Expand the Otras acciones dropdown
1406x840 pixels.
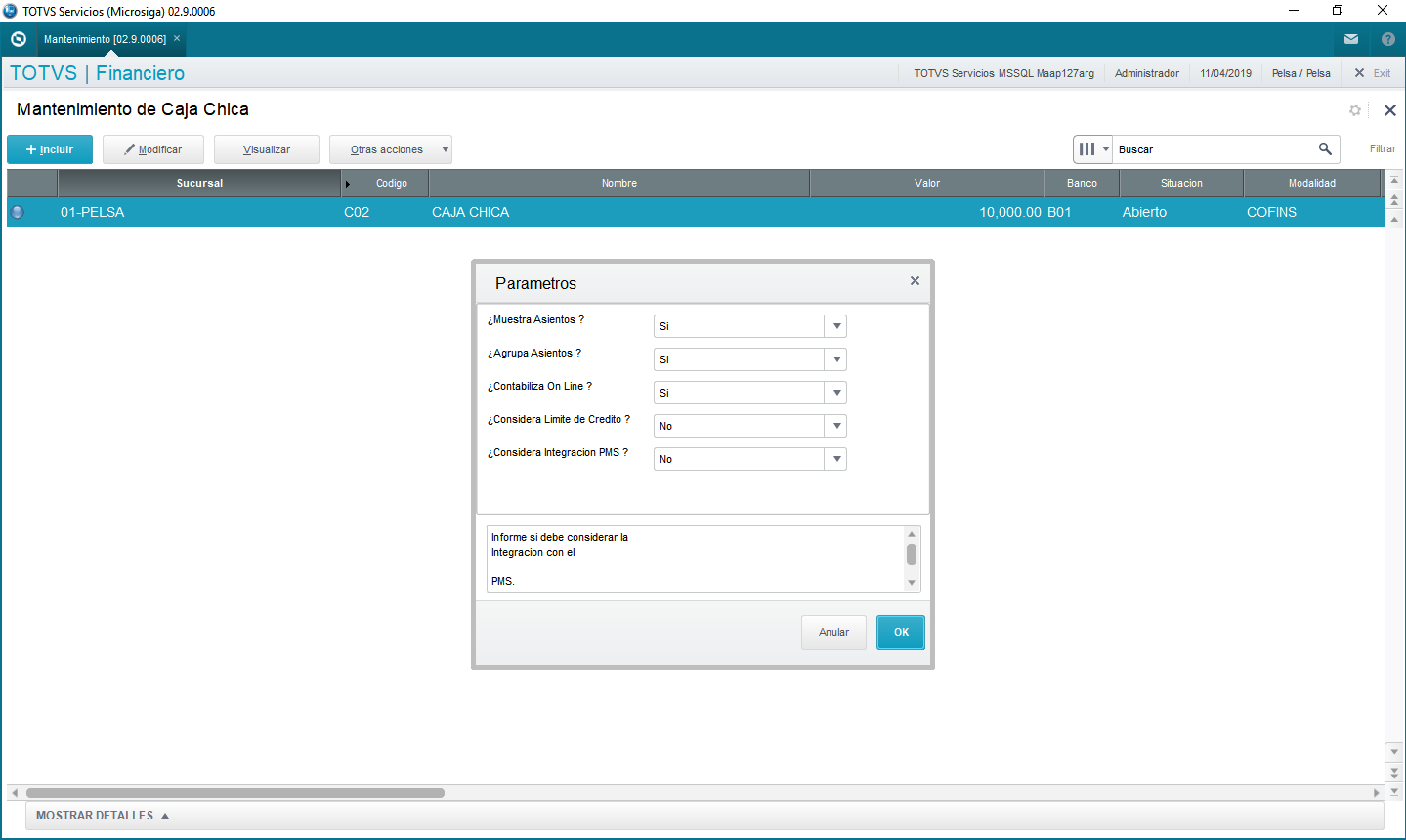point(391,149)
